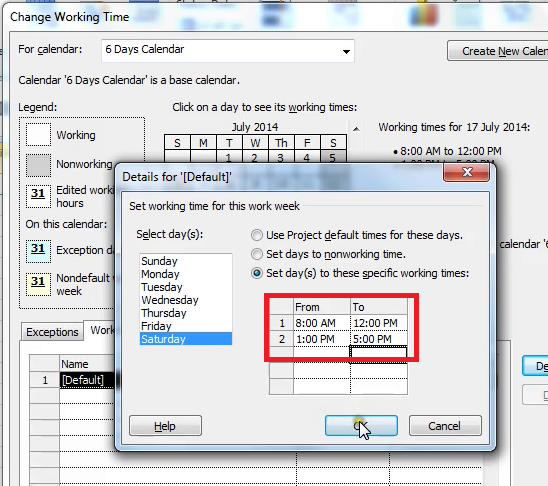Screen dimensions: 548x486
Task: Close the Details for '[Default]' dialog
Action: coord(466,172)
